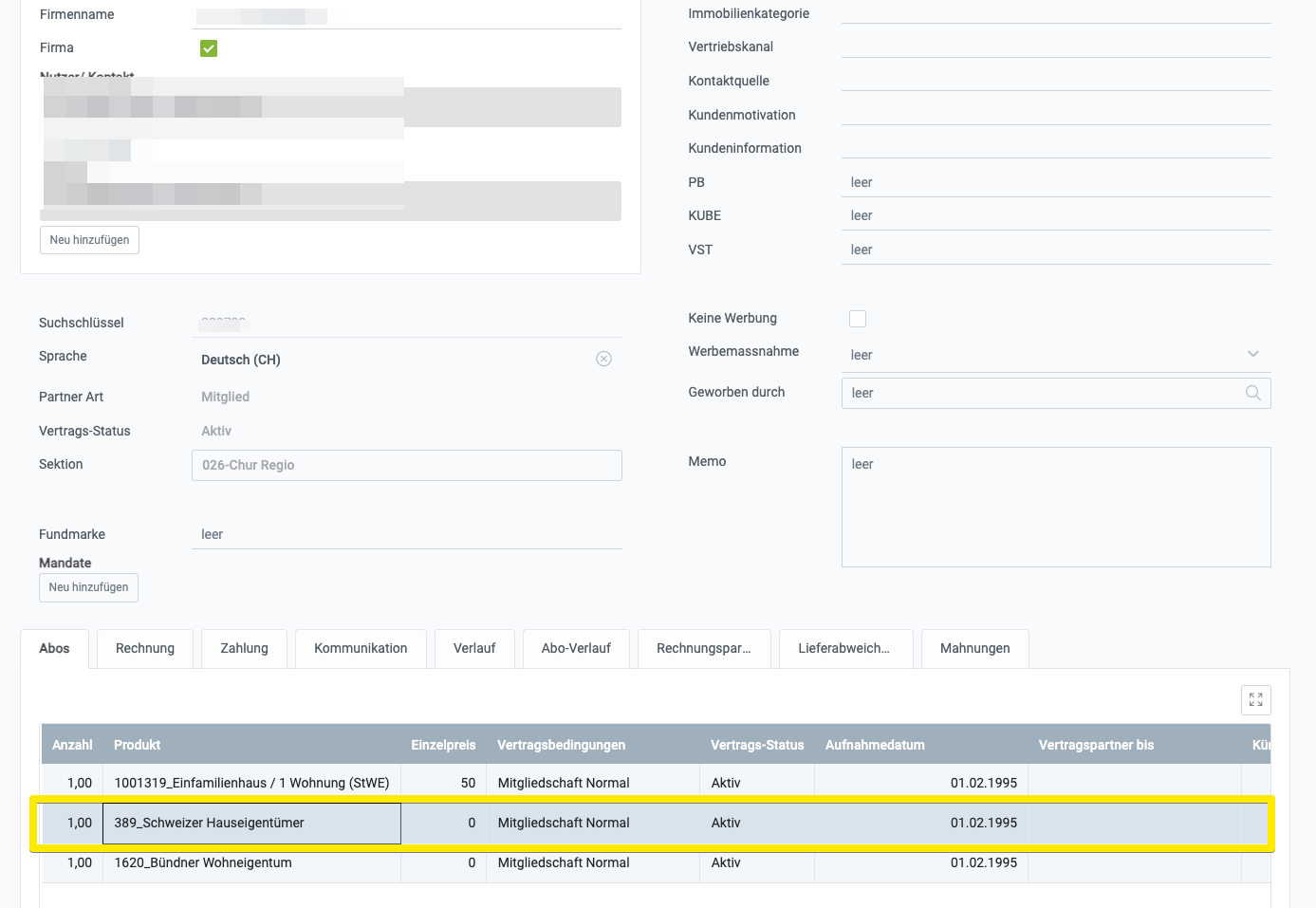This screenshot has height=908, width=1316.
Task: Click the Partner Art value Mitglied
Action: [225, 397]
